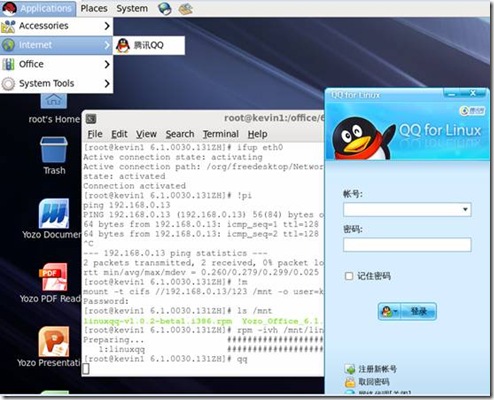
Task: Select the Internet menu entry
Action: 56,45
